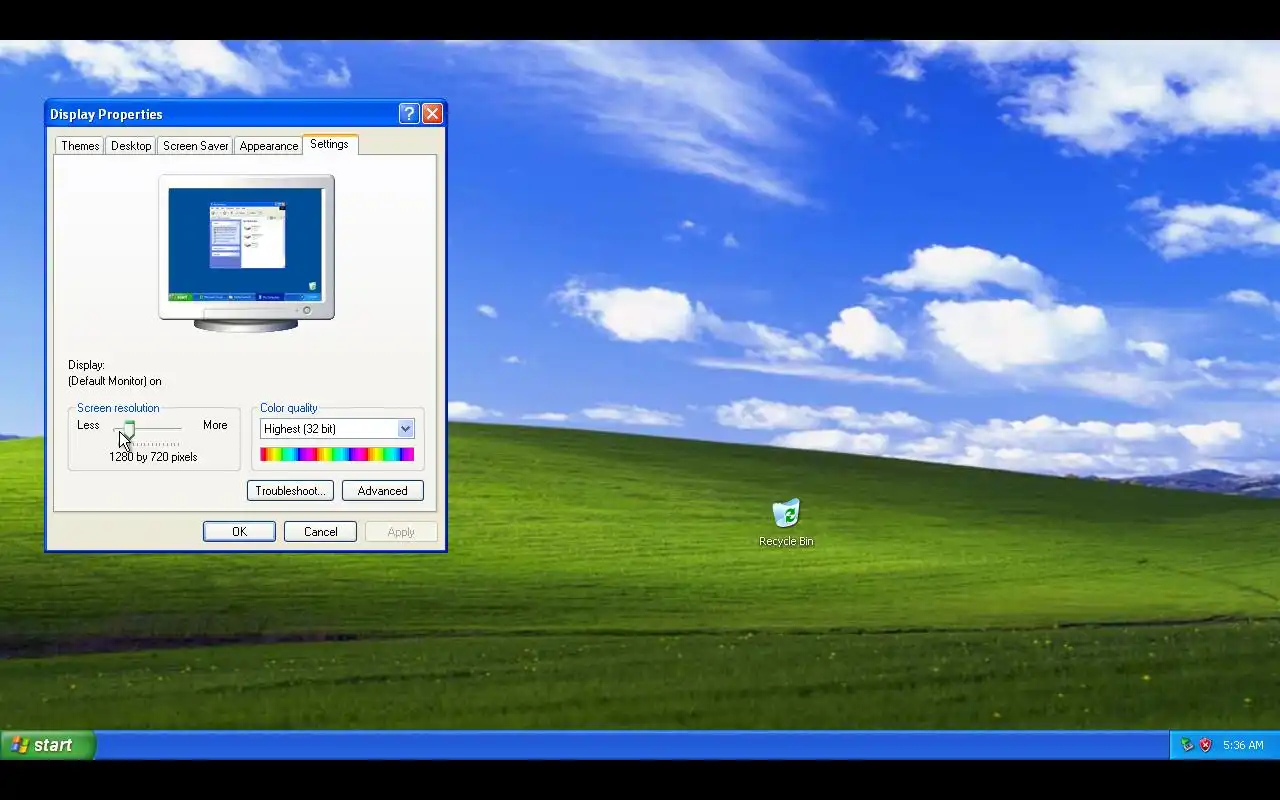Click the color quality rainbow spectrum bar
The image size is (1280, 800).
(x=337, y=454)
